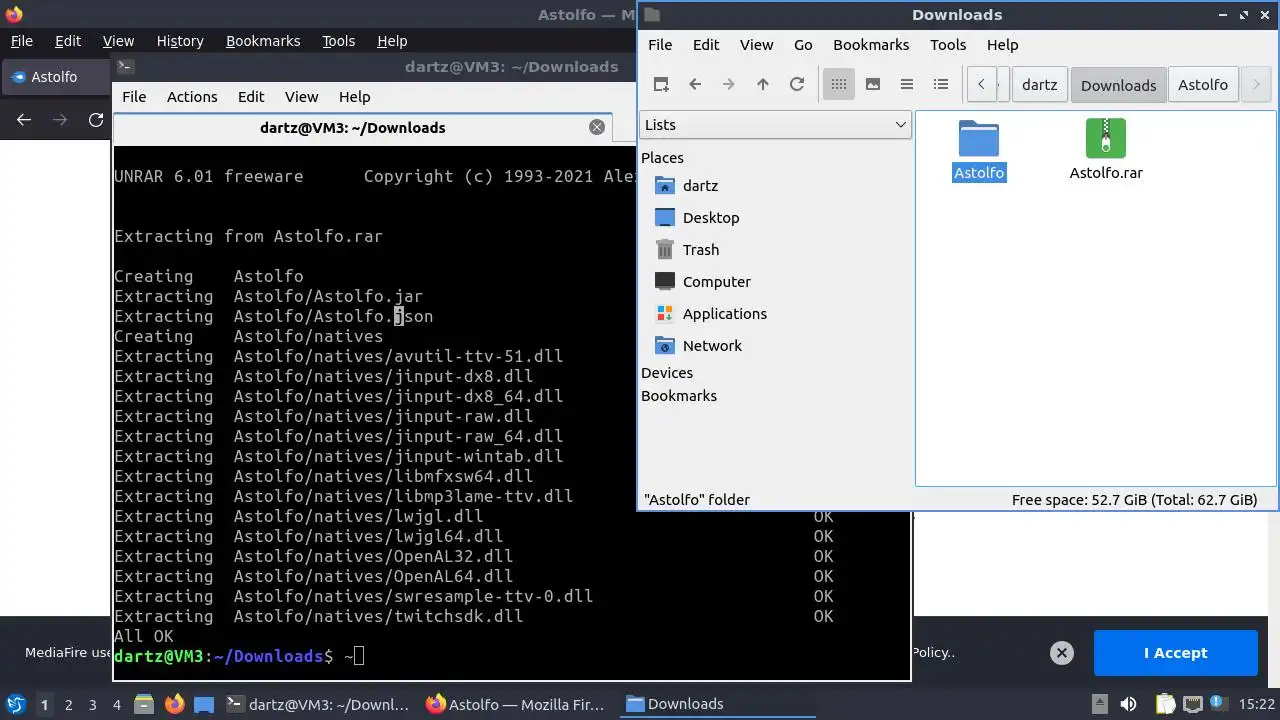
Task: Show desktop using the blue taskbar icon
Action: [204, 704]
